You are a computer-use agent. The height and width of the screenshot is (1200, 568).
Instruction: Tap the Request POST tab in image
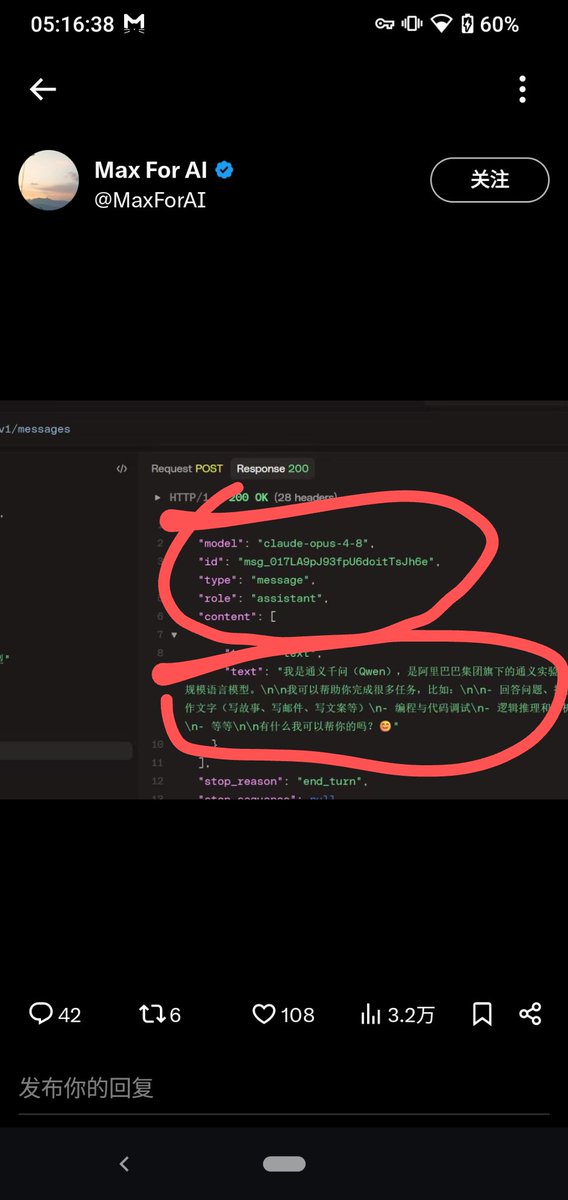187,468
